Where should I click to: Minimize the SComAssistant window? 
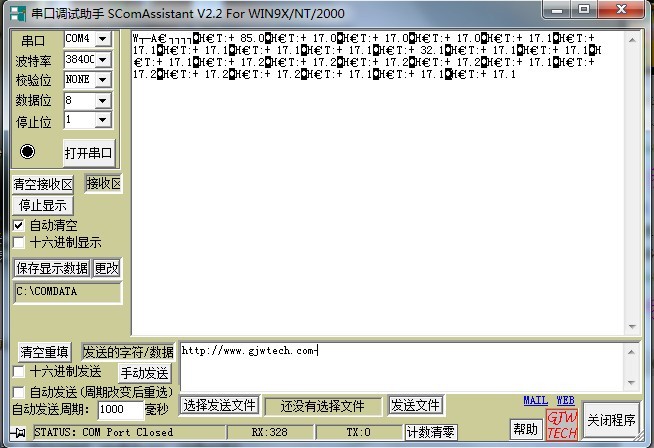558,9
